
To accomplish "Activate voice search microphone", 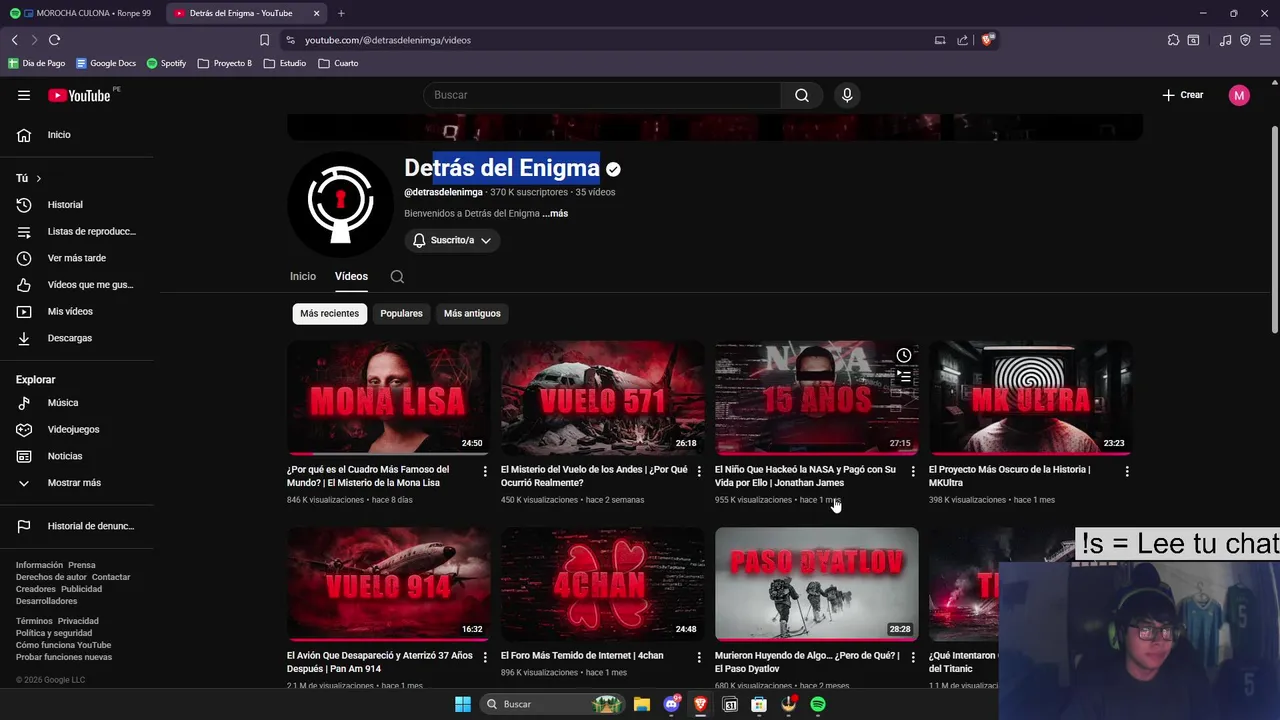I will [847, 95].
